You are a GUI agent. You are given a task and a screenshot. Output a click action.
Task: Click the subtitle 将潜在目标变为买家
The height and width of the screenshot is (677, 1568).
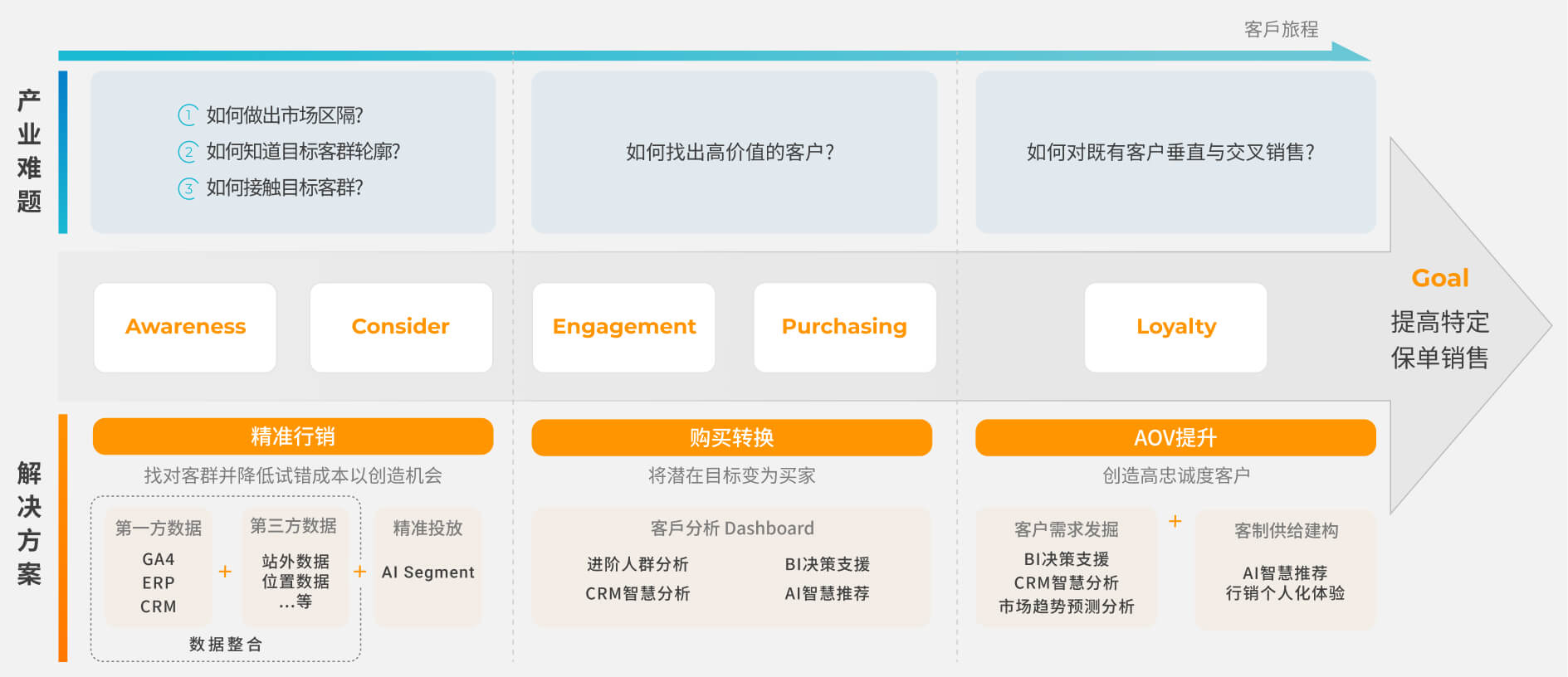click(731, 475)
